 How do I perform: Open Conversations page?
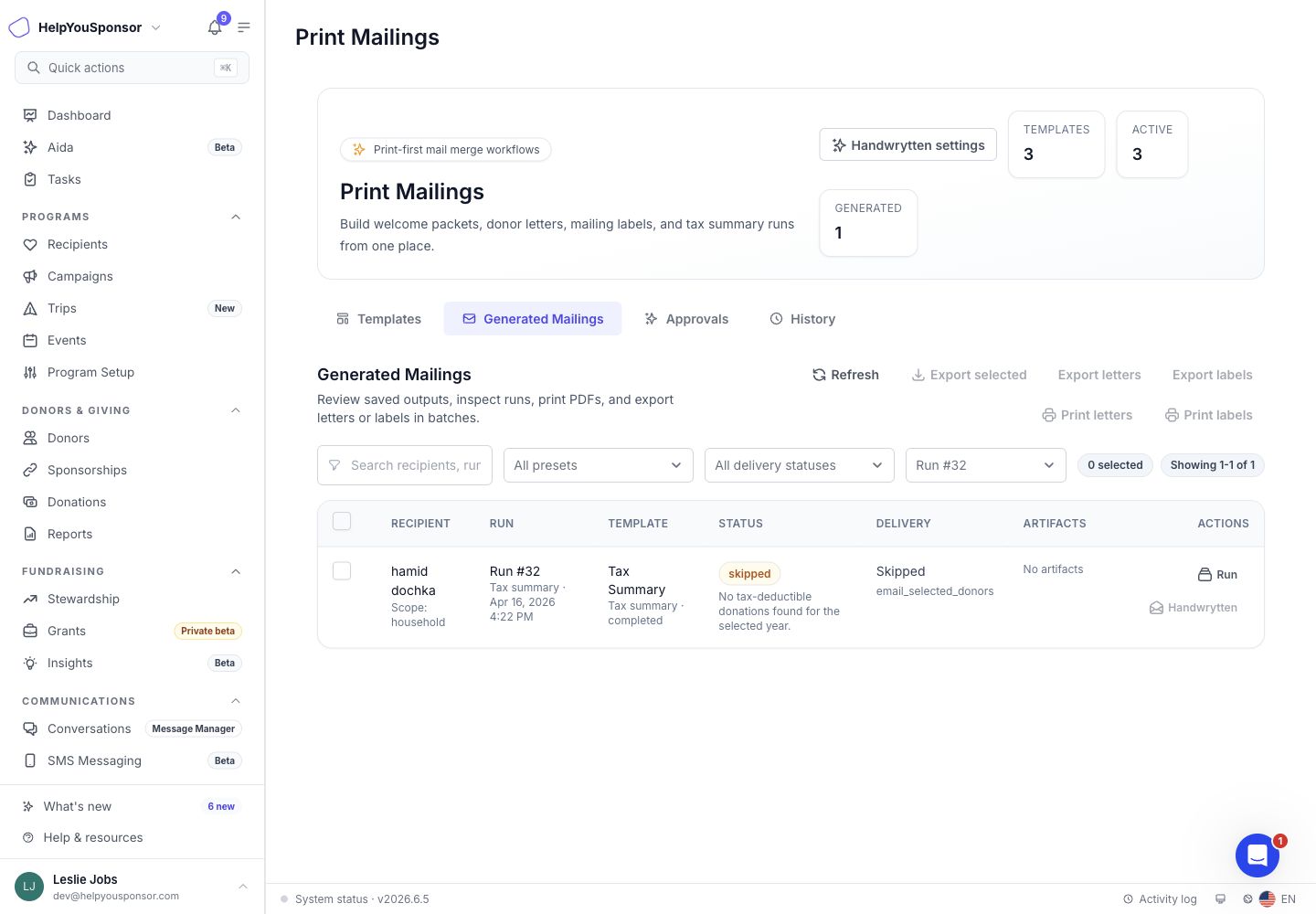(132, 728)
